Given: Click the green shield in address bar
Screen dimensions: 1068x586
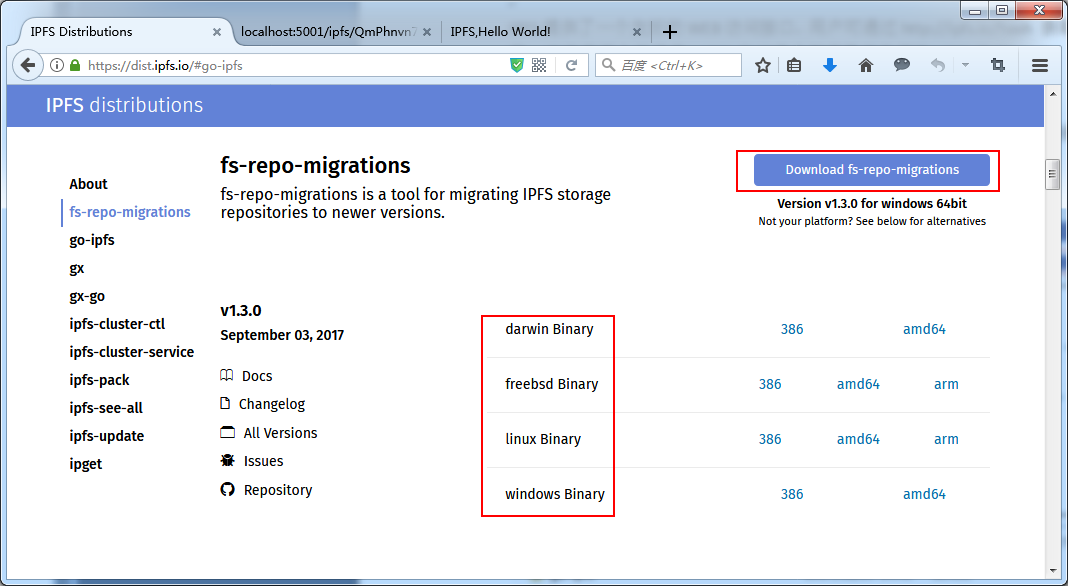Looking at the screenshot, I should 516,64.
